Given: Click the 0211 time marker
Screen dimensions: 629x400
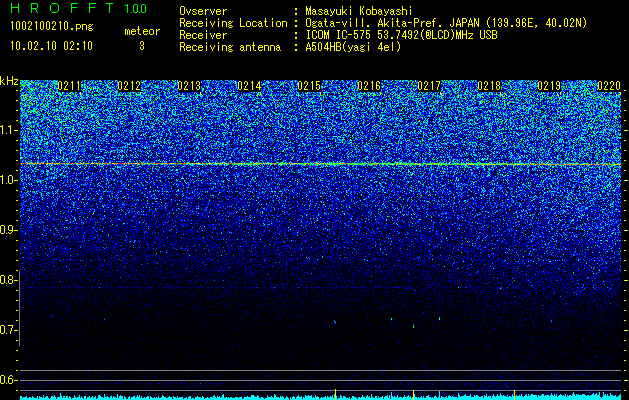Looking at the screenshot, I should [69, 86].
